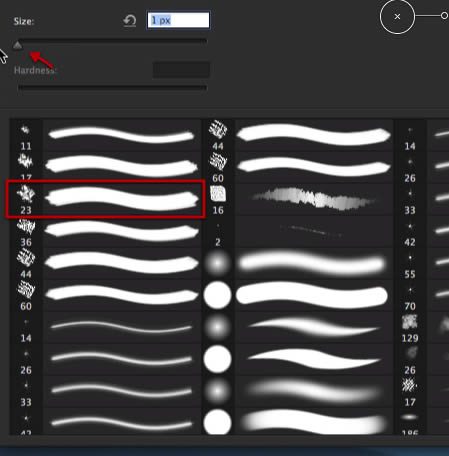This screenshot has height=456, width=449.
Task: Click the Size slider triangle handle
Action: click(x=17, y=45)
